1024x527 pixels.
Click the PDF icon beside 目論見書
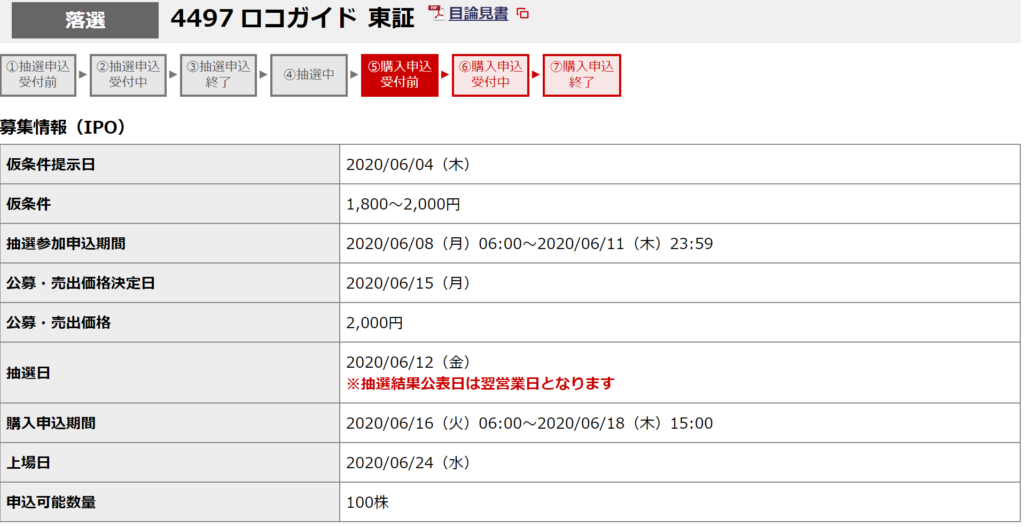point(436,13)
